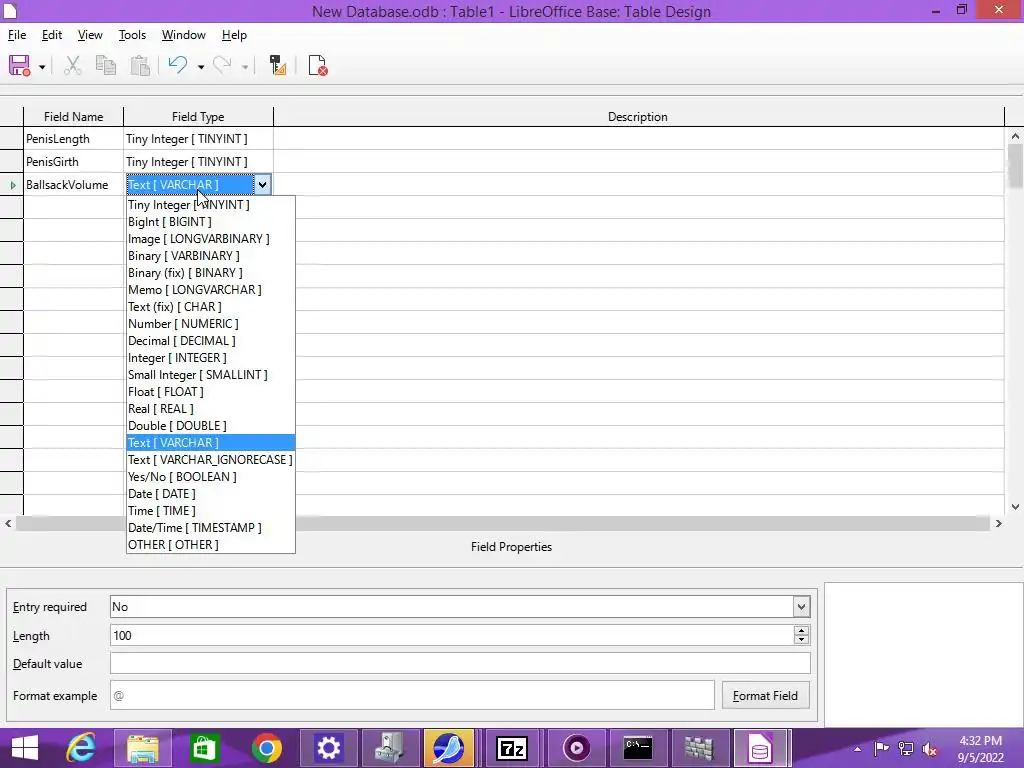The width and height of the screenshot is (1024, 768).
Task: Open the Save dropdown arrow
Action: 42,67
